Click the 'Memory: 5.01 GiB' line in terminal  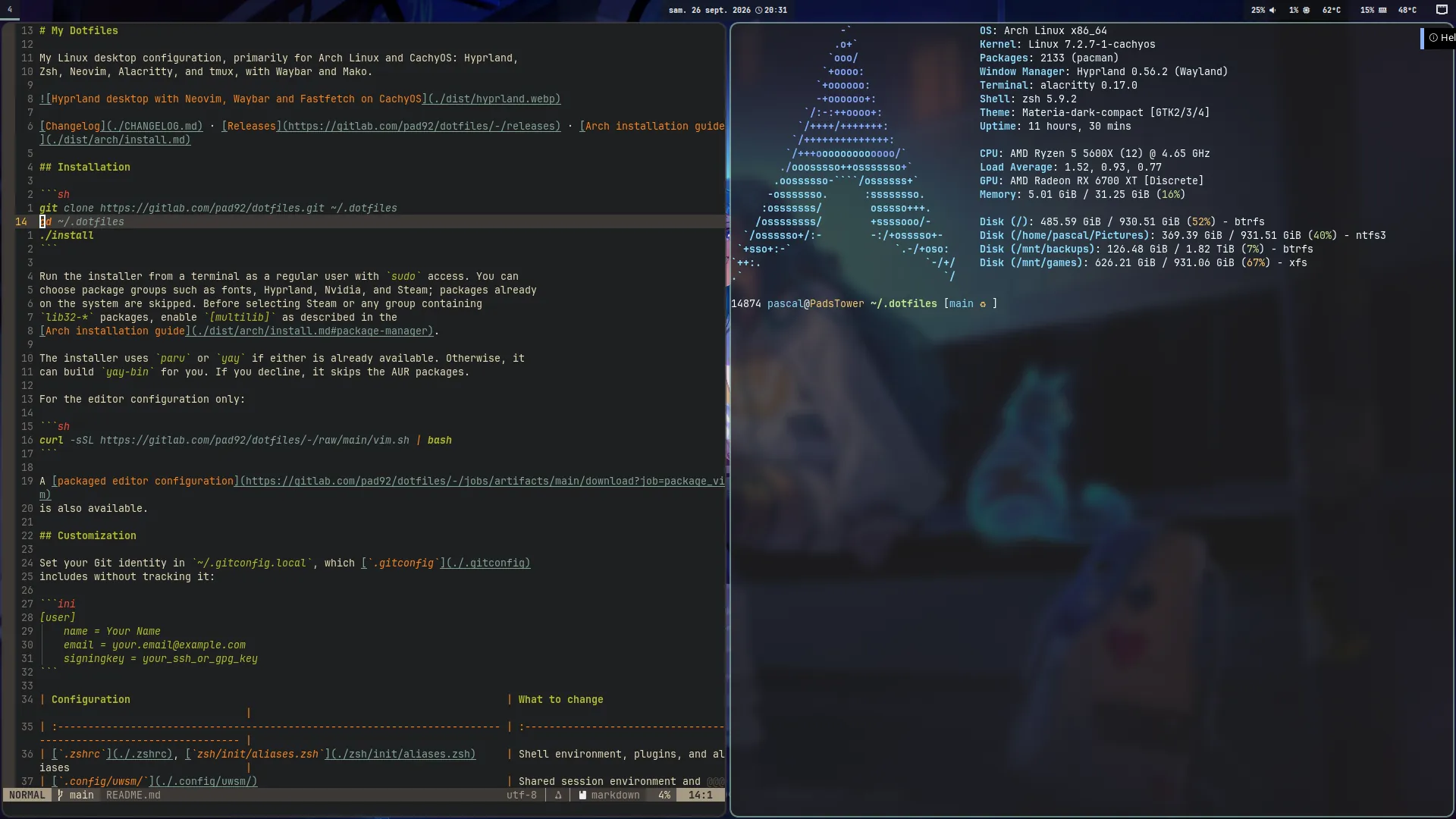pos(1083,194)
